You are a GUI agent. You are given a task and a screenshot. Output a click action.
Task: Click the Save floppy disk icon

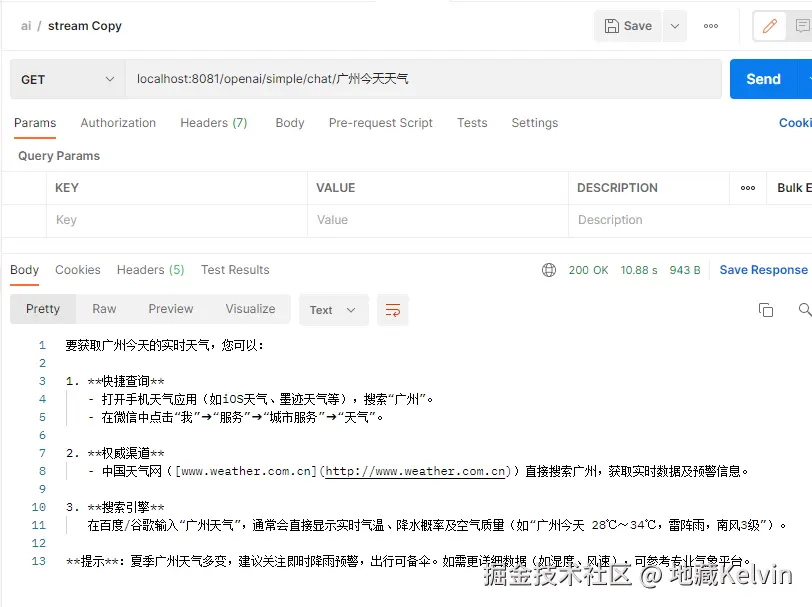tap(612, 26)
